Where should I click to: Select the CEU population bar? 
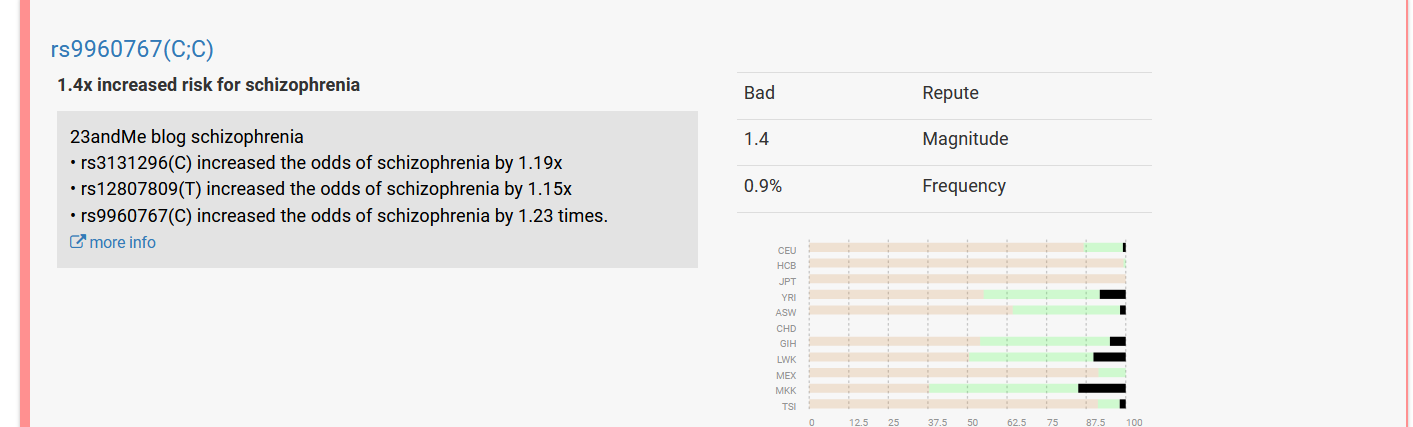(x=967, y=247)
